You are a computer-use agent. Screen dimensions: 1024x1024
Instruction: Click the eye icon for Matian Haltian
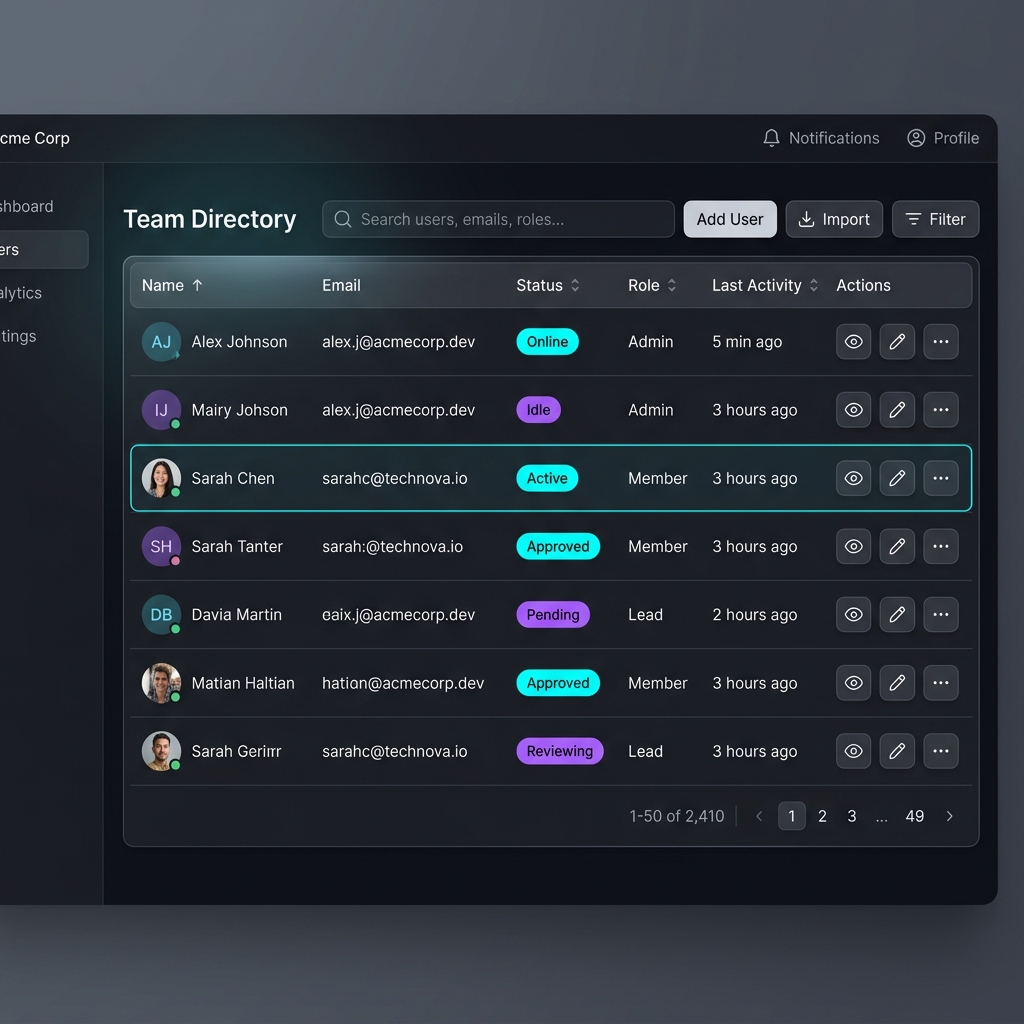tap(853, 683)
